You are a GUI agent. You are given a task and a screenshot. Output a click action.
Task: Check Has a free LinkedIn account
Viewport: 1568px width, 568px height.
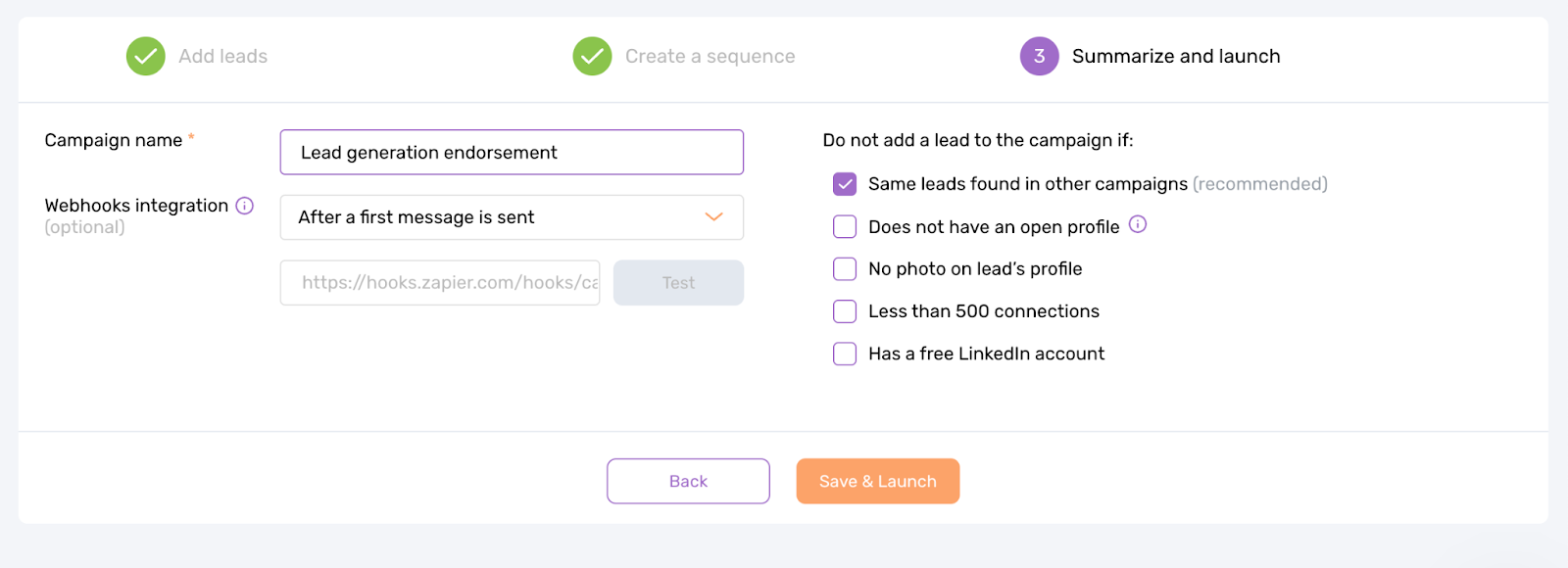tap(844, 353)
